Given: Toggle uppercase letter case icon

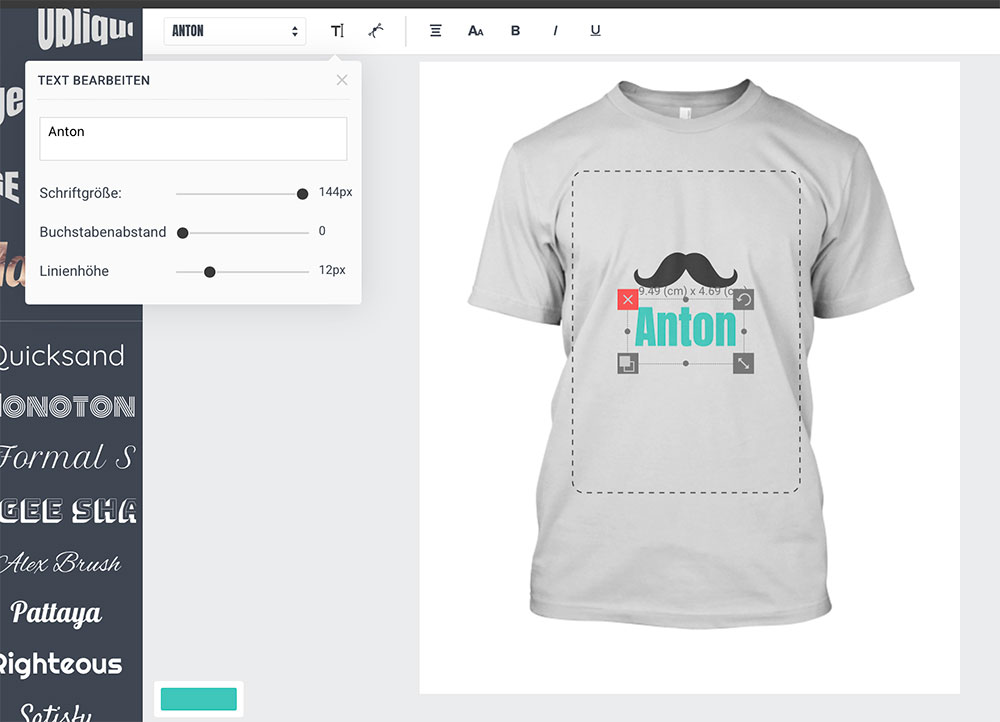Looking at the screenshot, I should tap(476, 31).
